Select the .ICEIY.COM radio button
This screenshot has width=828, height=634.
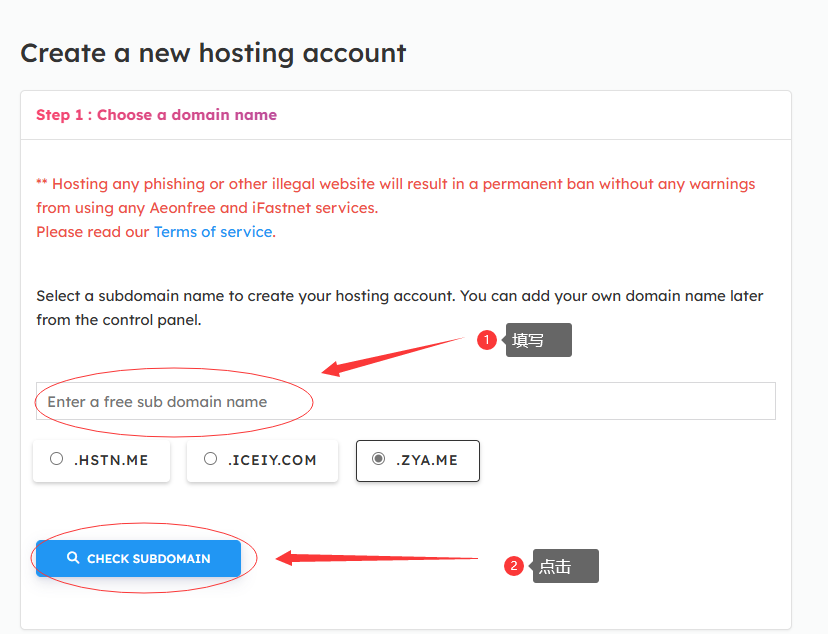click(x=210, y=459)
